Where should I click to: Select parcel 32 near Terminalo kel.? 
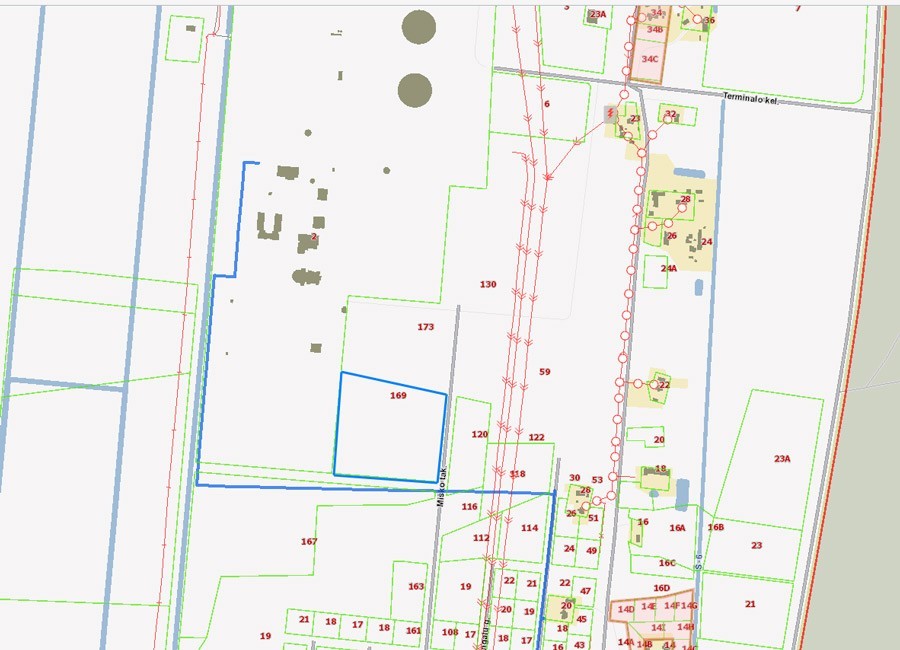click(x=670, y=114)
